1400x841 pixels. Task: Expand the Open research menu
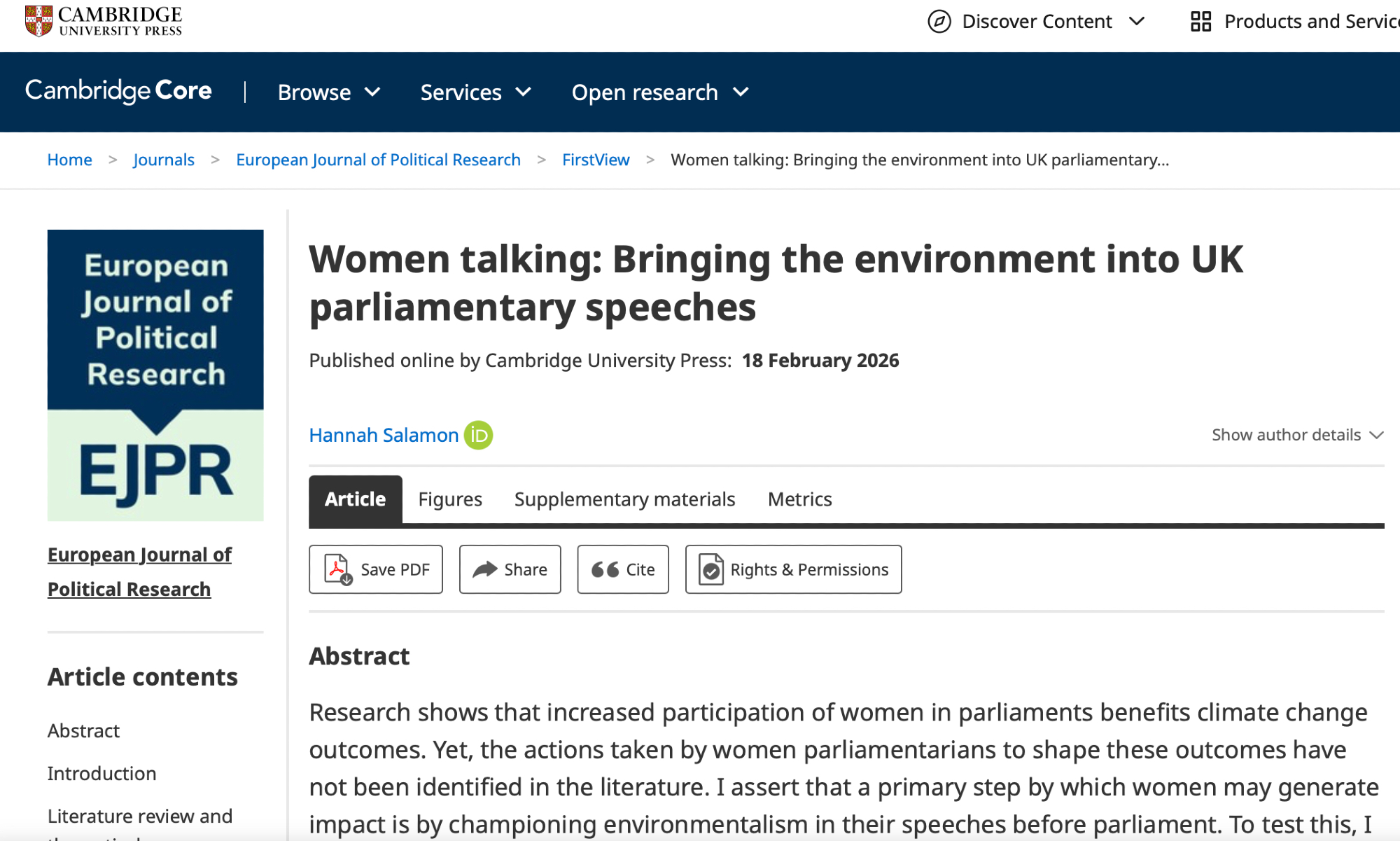[659, 92]
